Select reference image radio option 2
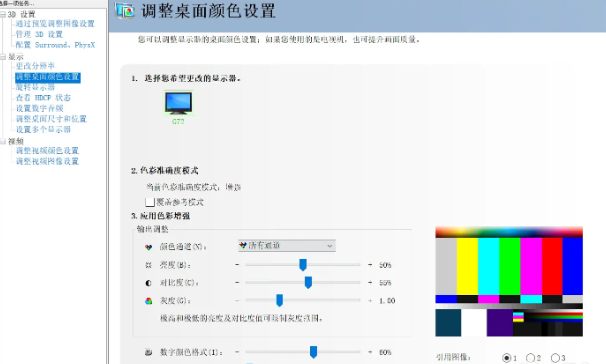This screenshot has width=606, height=364. pyautogui.click(x=530, y=358)
